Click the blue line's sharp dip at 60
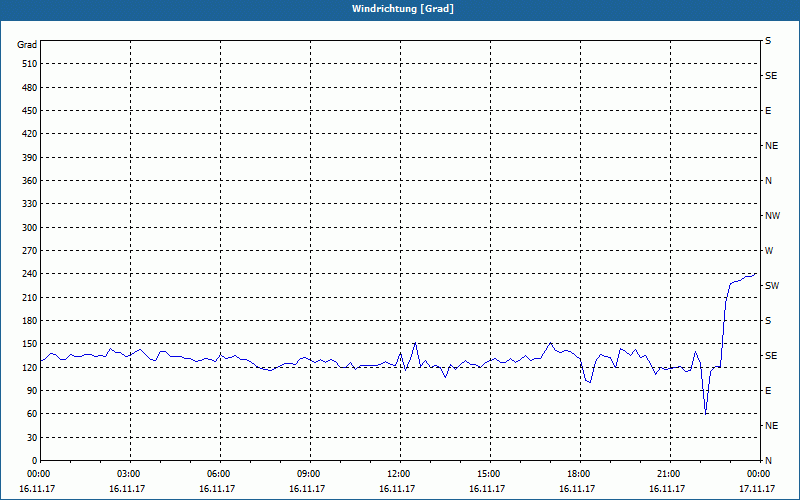 tap(706, 414)
